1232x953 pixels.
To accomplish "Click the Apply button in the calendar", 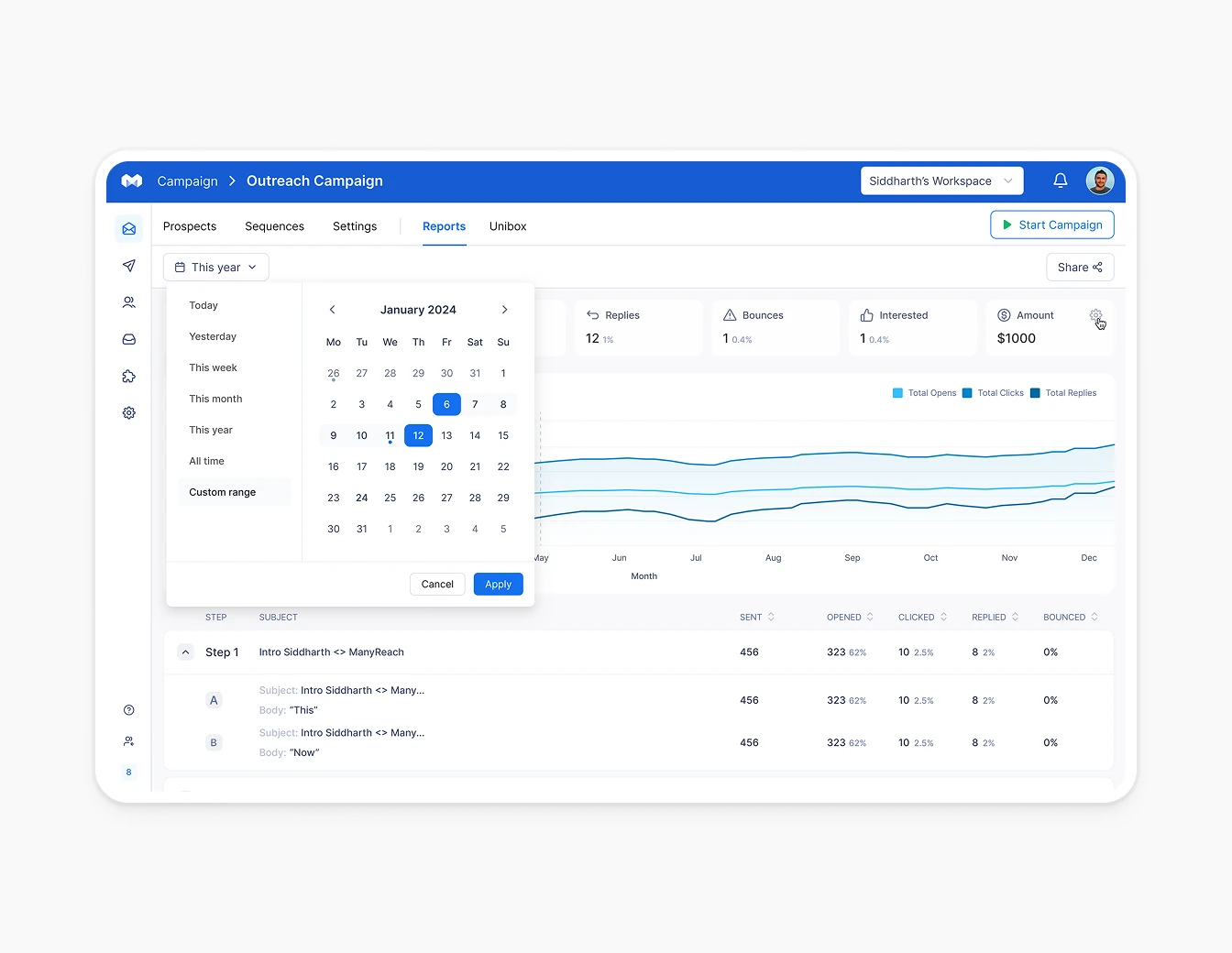I will 498,584.
